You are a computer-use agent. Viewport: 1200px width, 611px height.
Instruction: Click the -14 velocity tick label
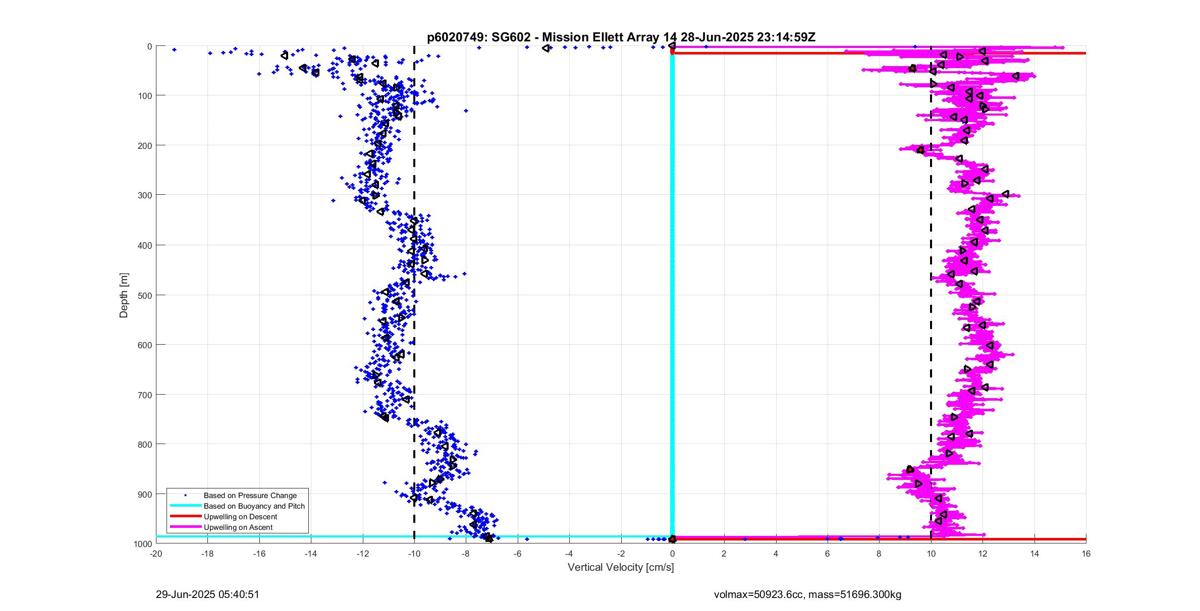pos(311,553)
